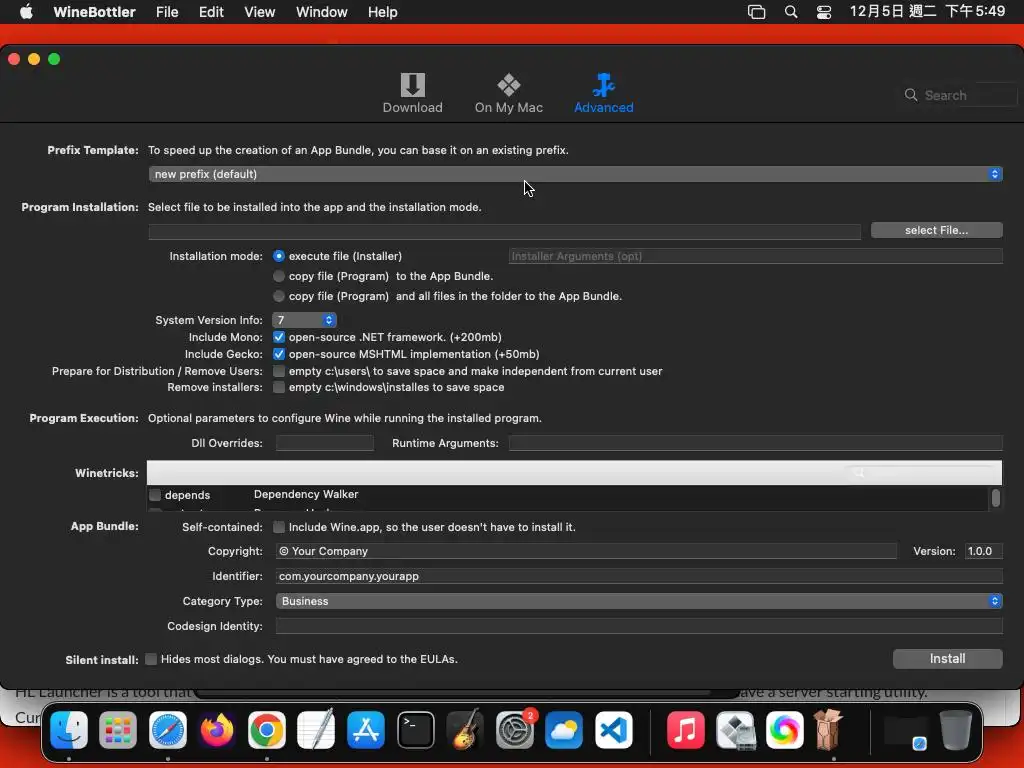
Task: Select copy file and all files in folder option
Action: pyautogui.click(x=279, y=296)
